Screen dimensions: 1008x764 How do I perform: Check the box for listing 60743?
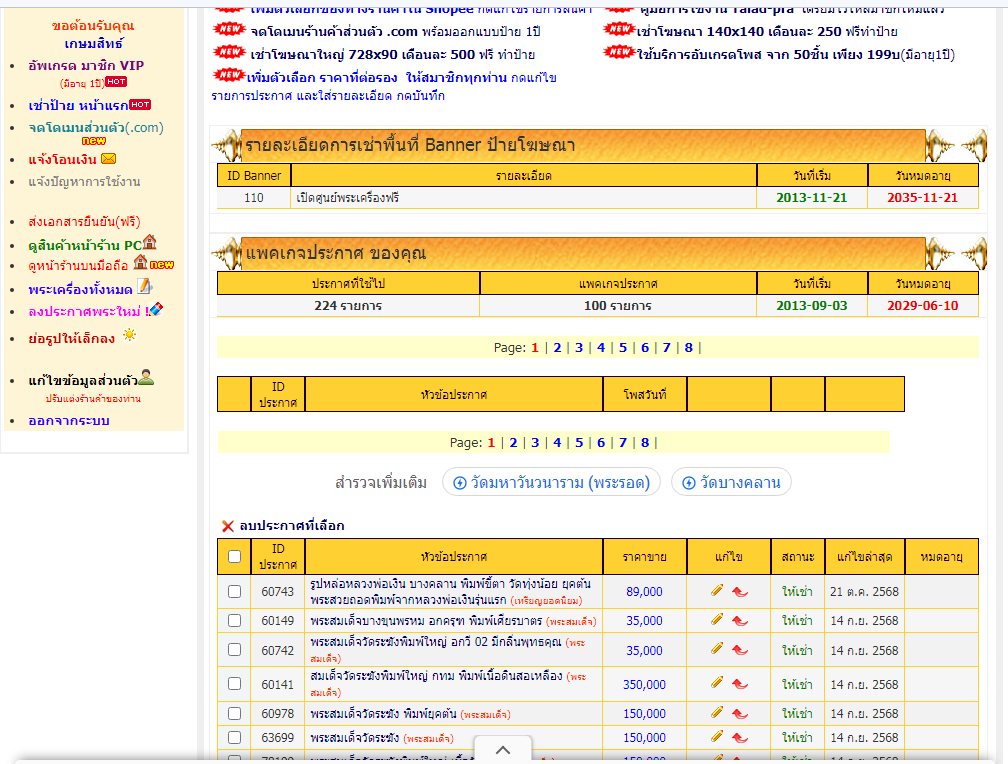pyautogui.click(x=234, y=592)
